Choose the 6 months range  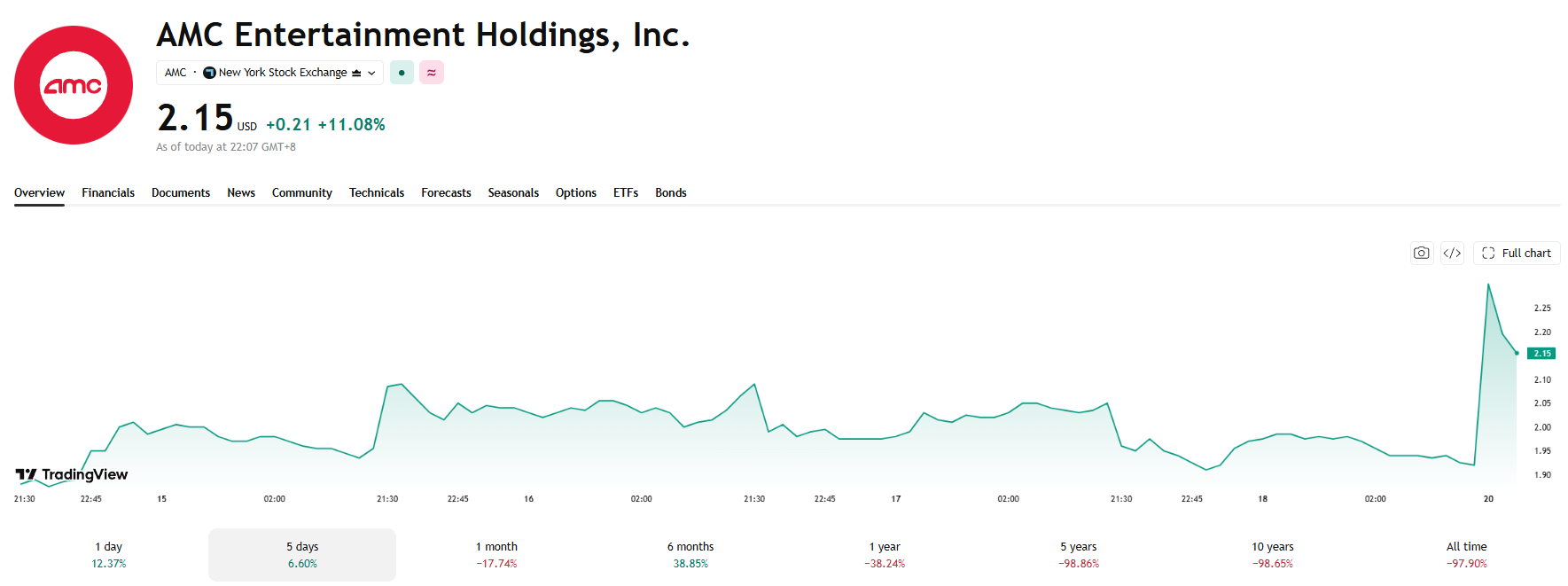click(x=690, y=555)
